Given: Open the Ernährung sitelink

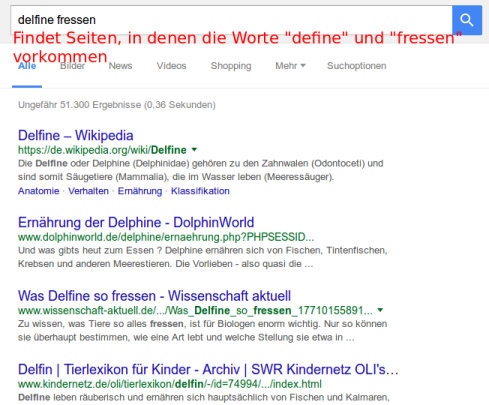Looking at the screenshot, I should pyautogui.click(x=140, y=191).
